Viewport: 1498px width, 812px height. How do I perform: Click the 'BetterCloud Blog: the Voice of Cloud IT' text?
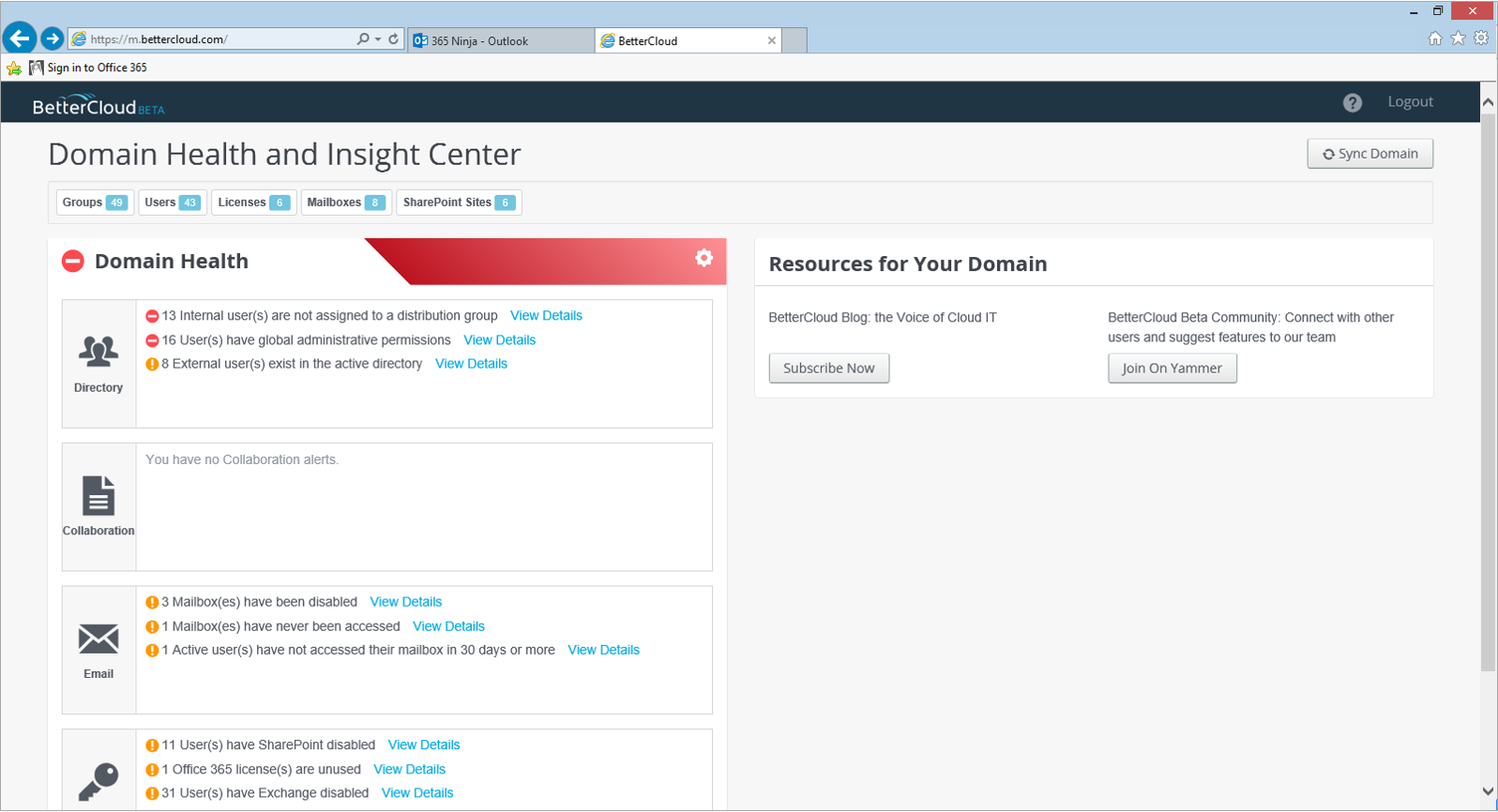[x=883, y=318]
